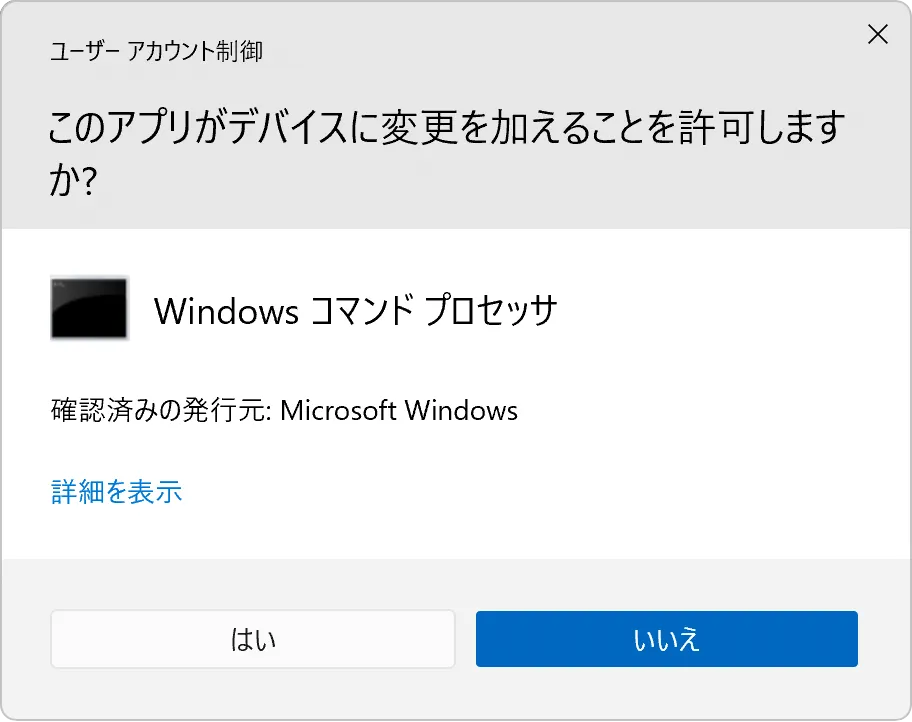Dismiss the prompt with the X button
Viewport: 912px width, 722px height.
pos(877,36)
